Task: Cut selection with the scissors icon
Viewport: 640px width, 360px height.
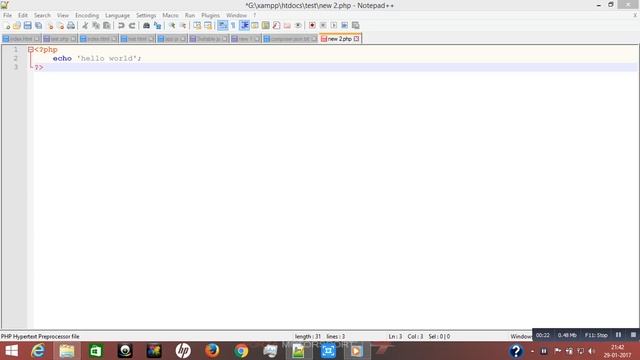Action: click(85, 25)
